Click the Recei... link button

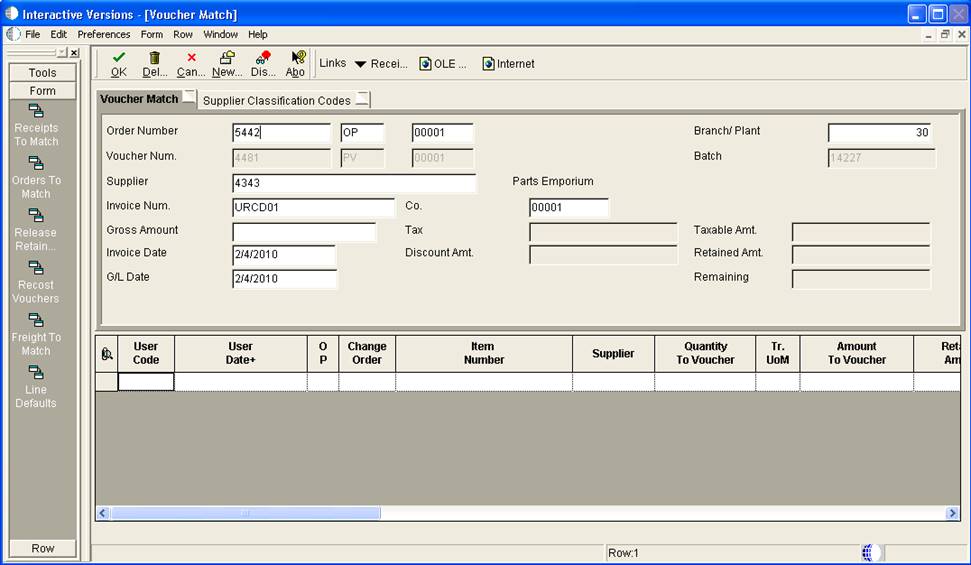click(389, 64)
